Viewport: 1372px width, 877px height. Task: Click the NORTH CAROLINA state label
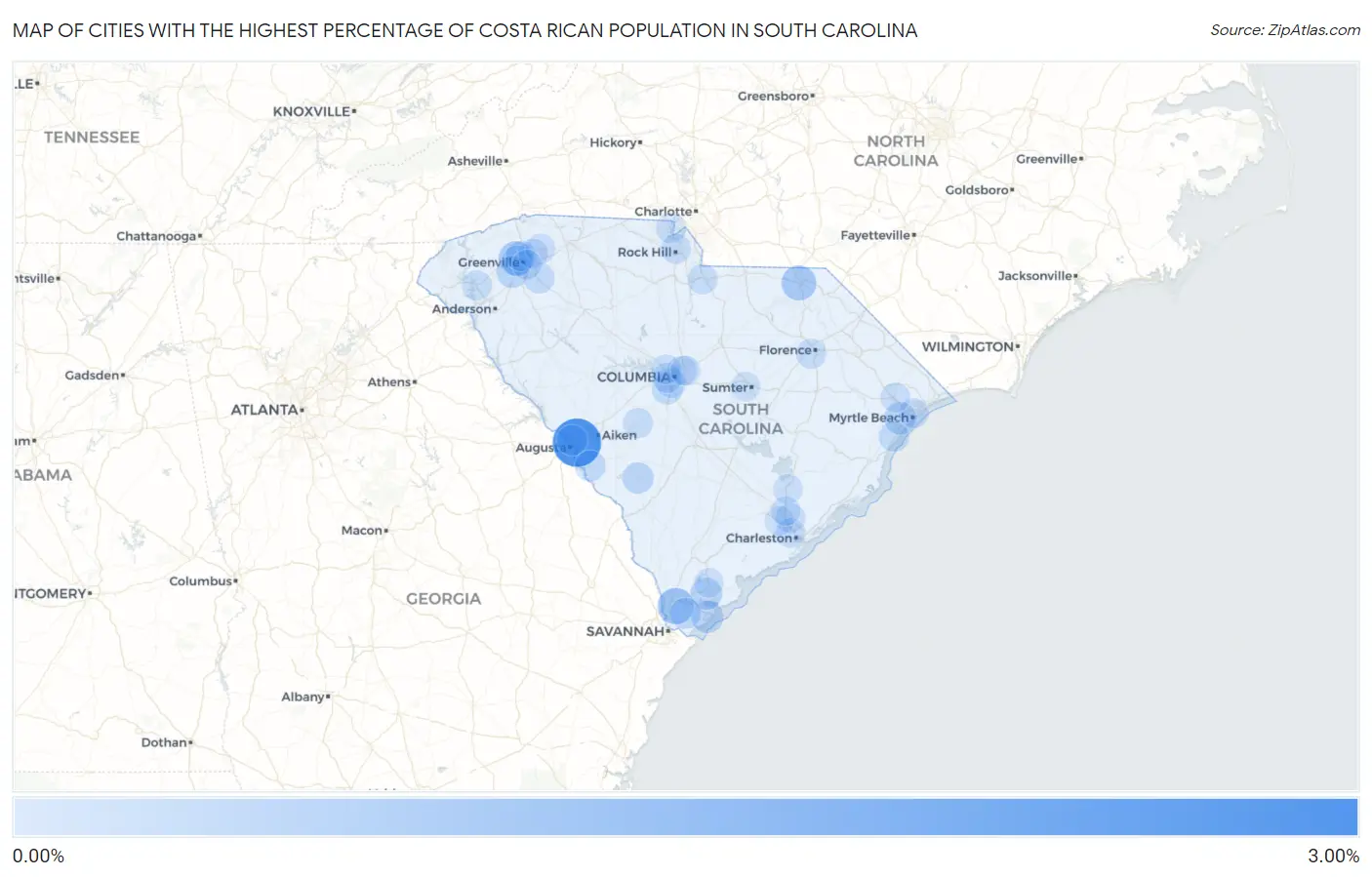click(x=896, y=151)
